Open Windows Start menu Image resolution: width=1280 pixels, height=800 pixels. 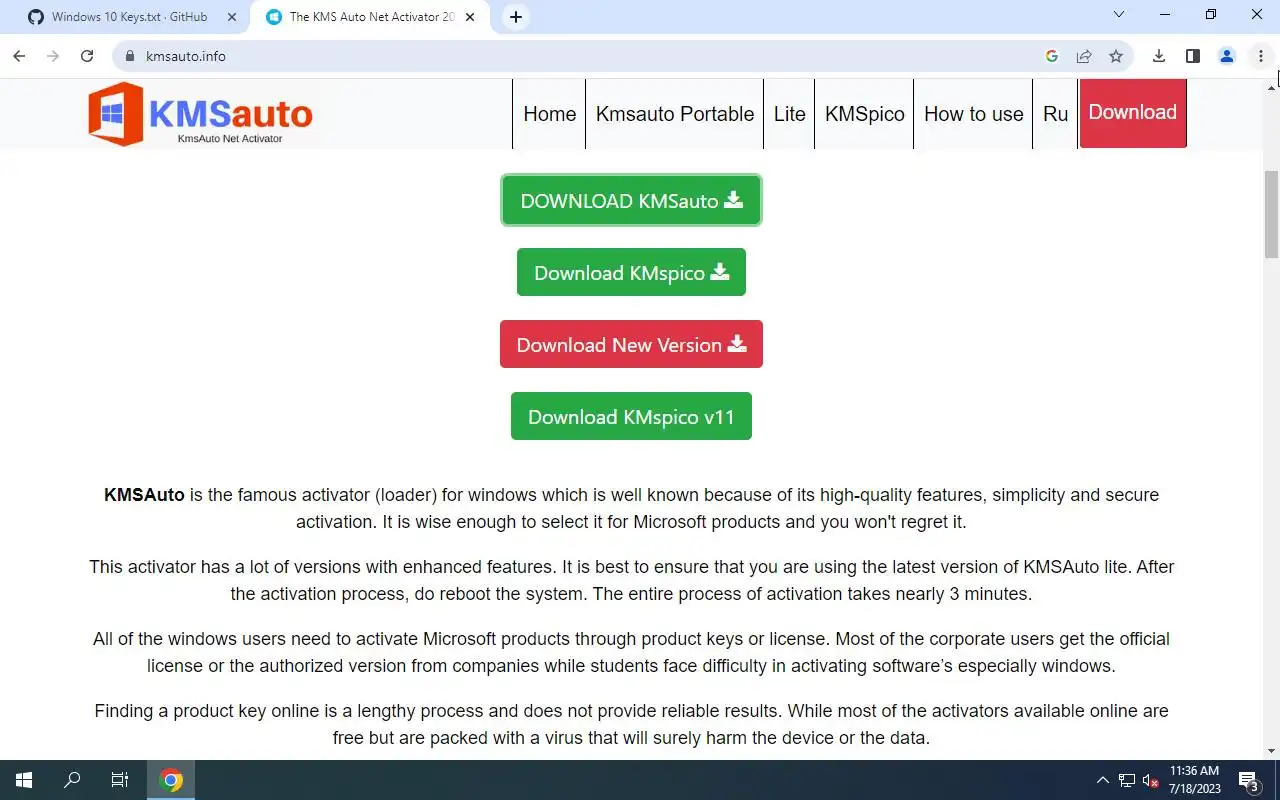24,780
